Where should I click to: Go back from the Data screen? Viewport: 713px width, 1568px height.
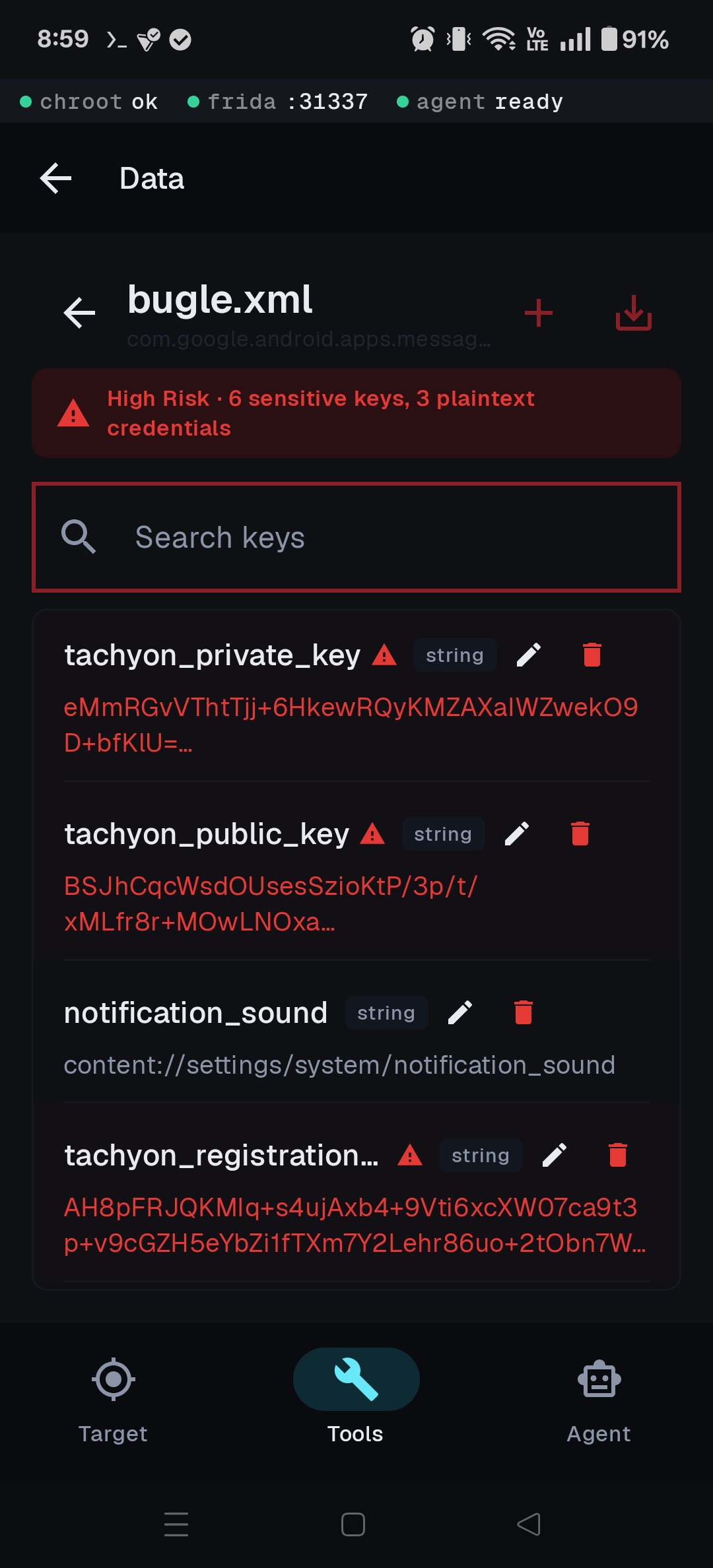coord(55,178)
